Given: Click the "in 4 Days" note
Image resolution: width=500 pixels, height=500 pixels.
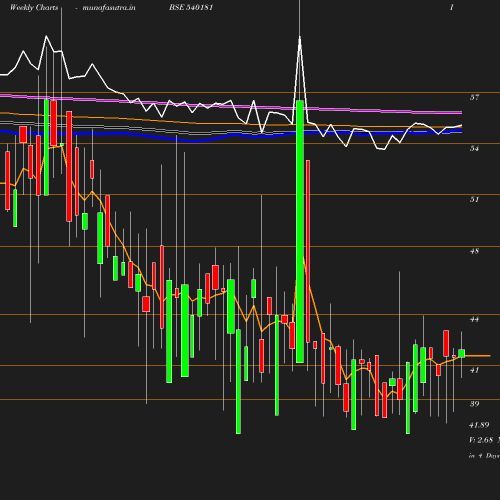Looking at the screenshot, I should [484, 456].
